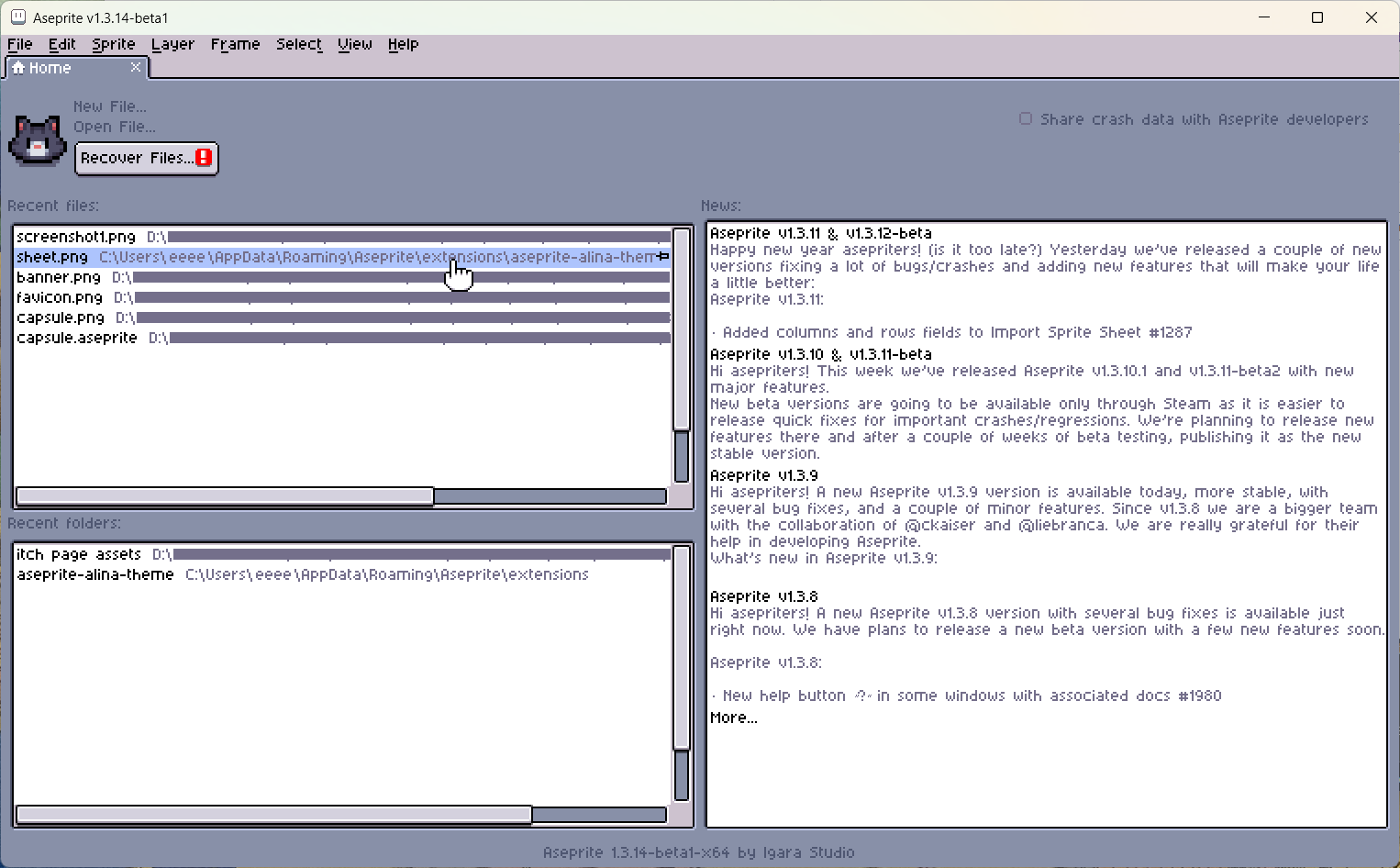Screen dimensions: 1400x868
Task: Click the recent files horizontal scrollbar
Action: click(341, 496)
